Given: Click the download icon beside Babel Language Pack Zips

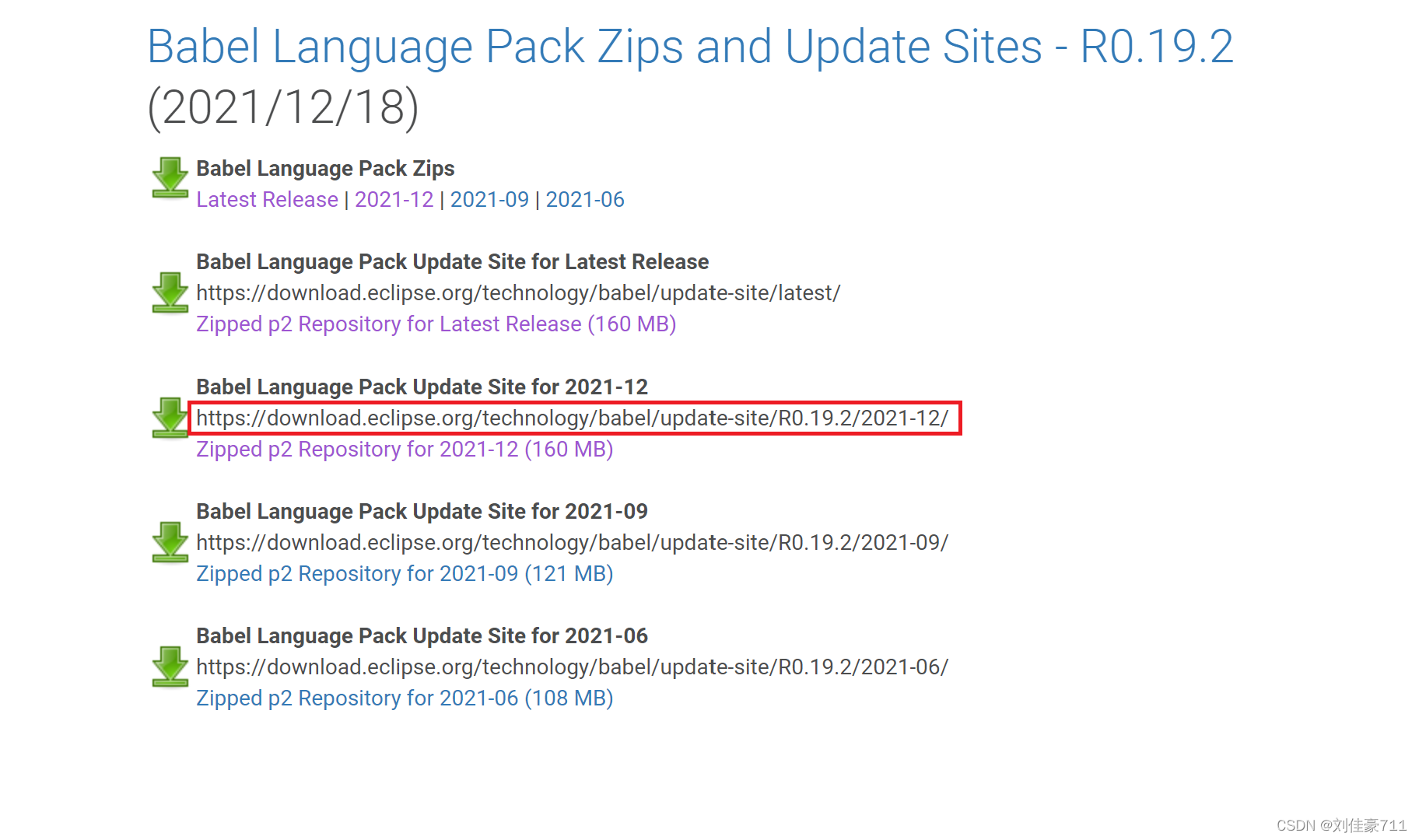Looking at the screenshot, I should point(170,177).
